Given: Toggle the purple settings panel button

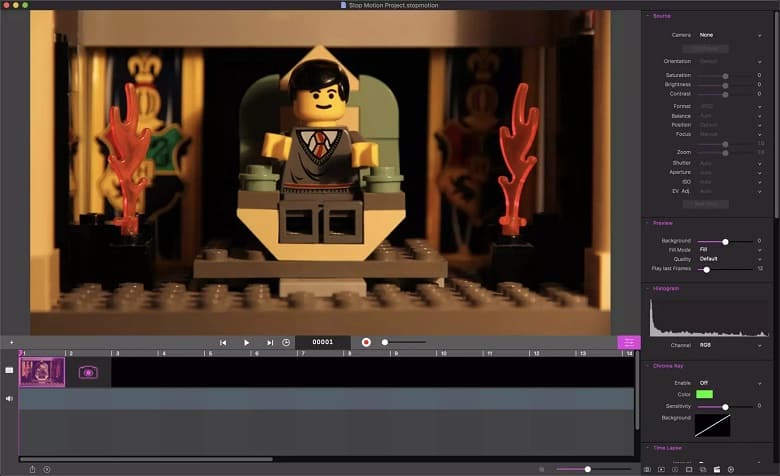Looking at the screenshot, I should tap(629, 342).
